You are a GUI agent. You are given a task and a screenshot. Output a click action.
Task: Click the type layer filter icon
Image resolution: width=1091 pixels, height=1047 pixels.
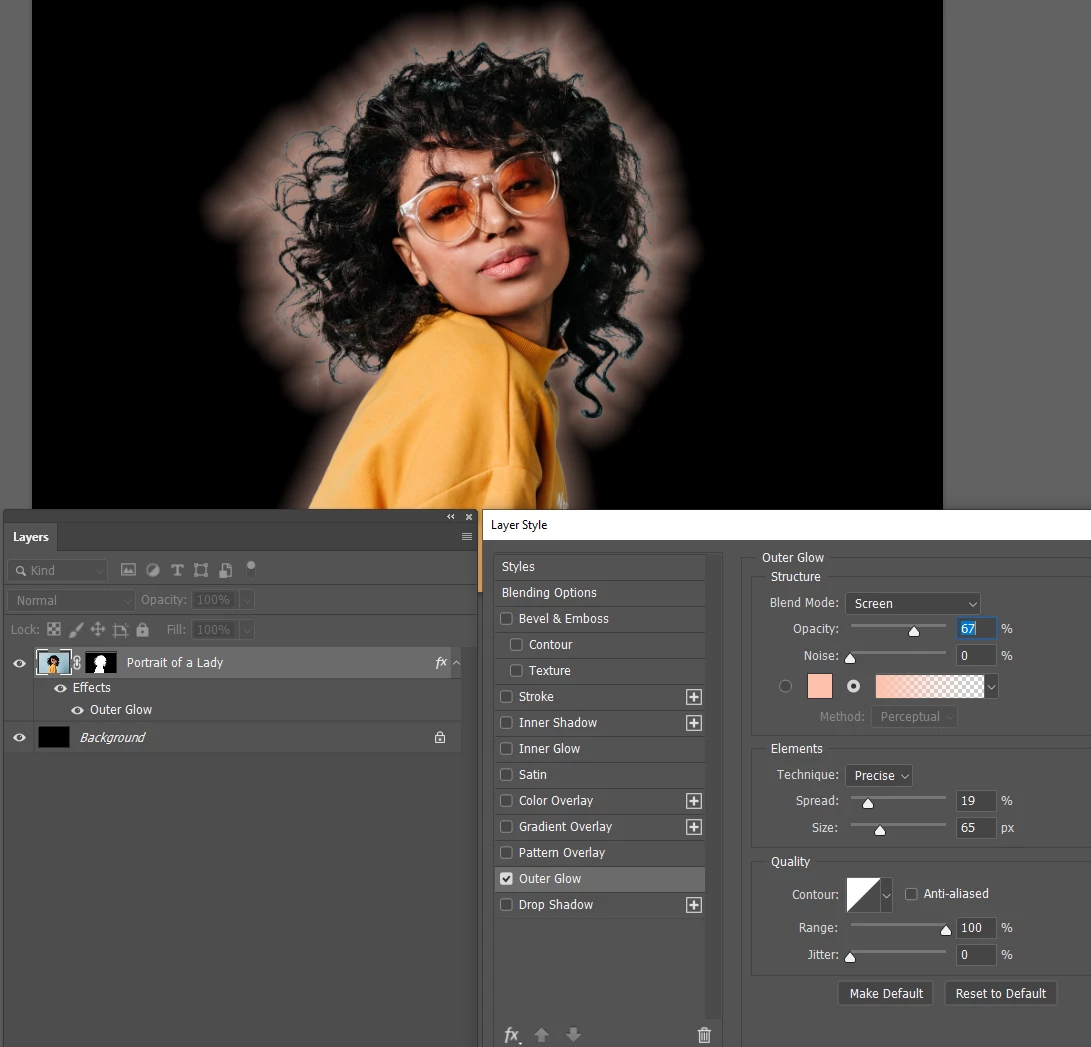coord(177,570)
